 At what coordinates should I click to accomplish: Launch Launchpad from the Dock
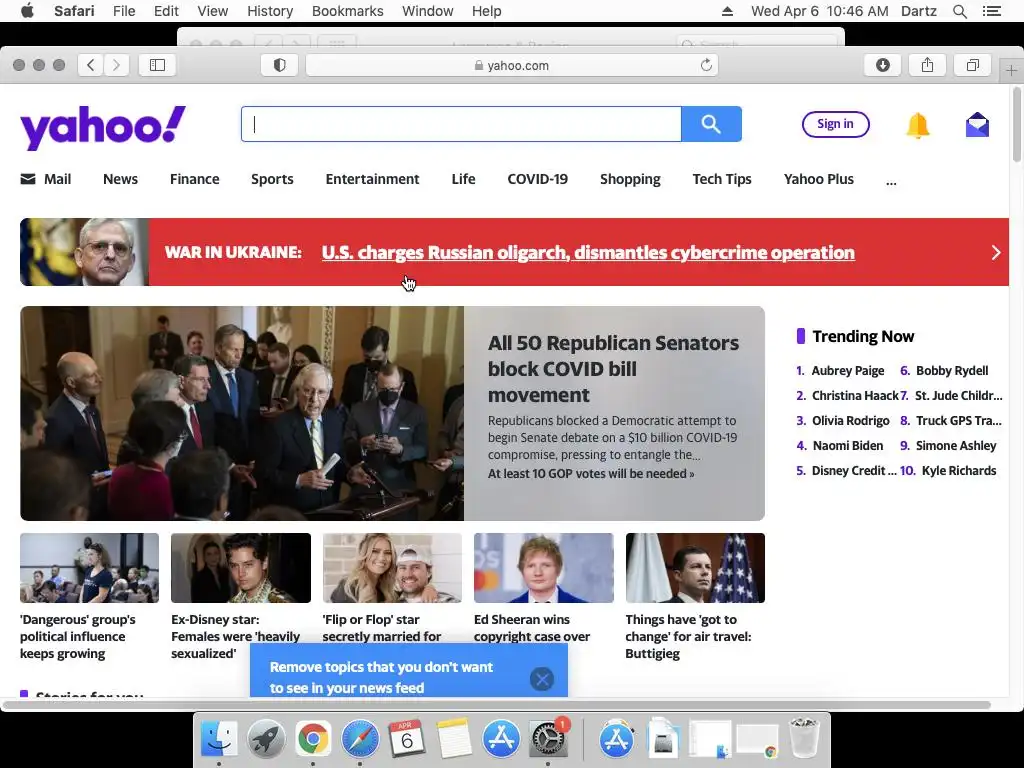click(266, 739)
